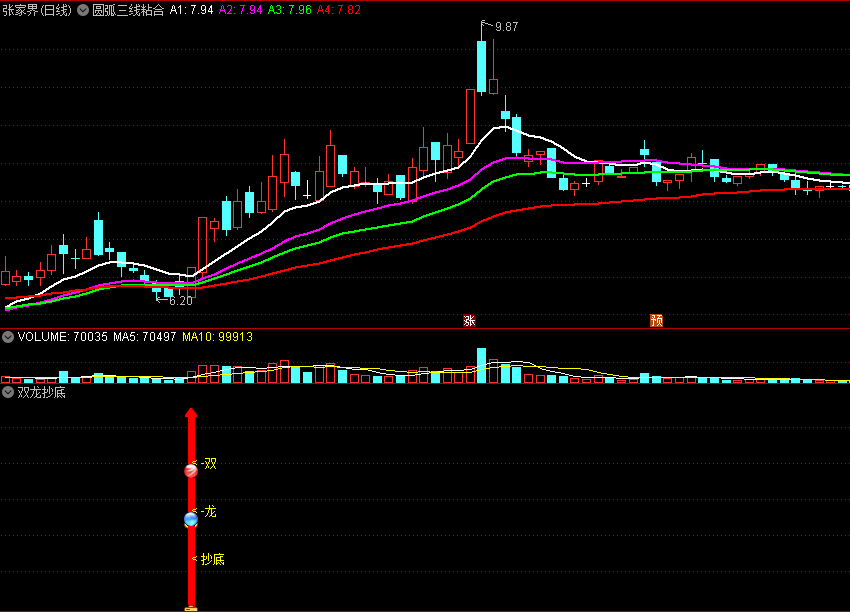Click the yellow 双 signal label
Image resolution: width=850 pixels, height=612 pixels.
coord(211,463)
